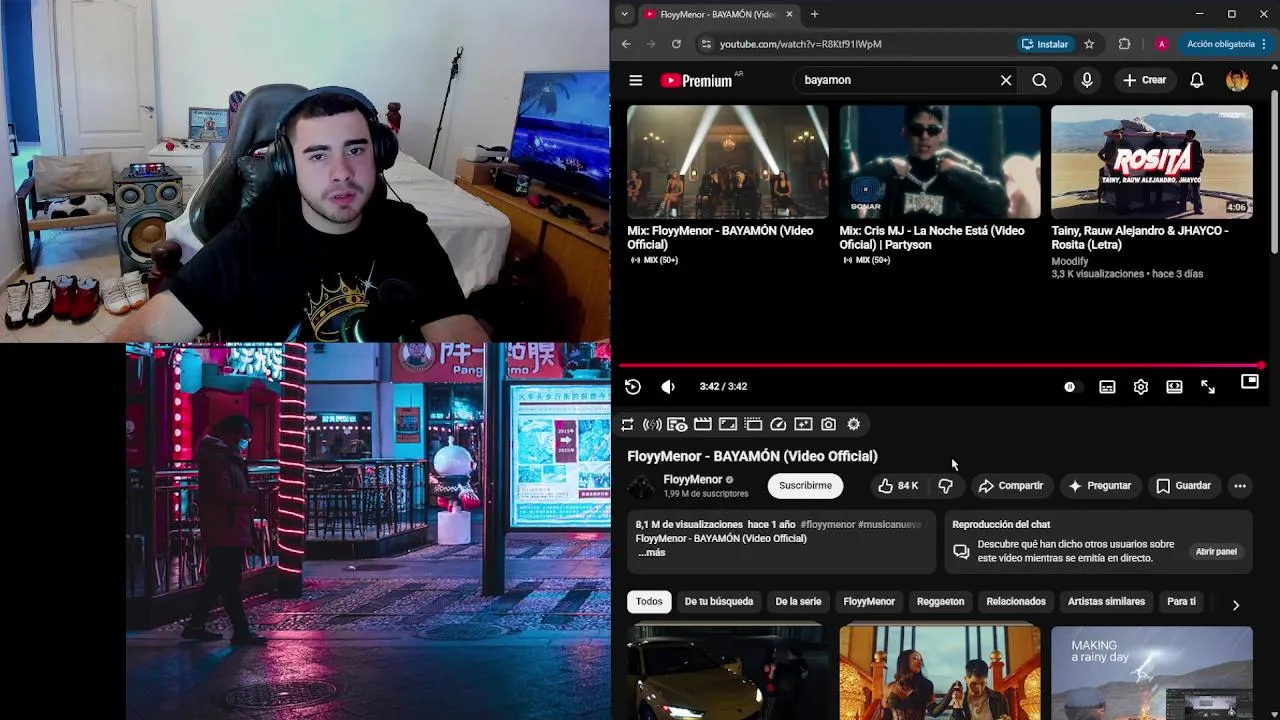Open the Modify channel link
Screen dimensions: 1280x720
(x=1070, y=262)
